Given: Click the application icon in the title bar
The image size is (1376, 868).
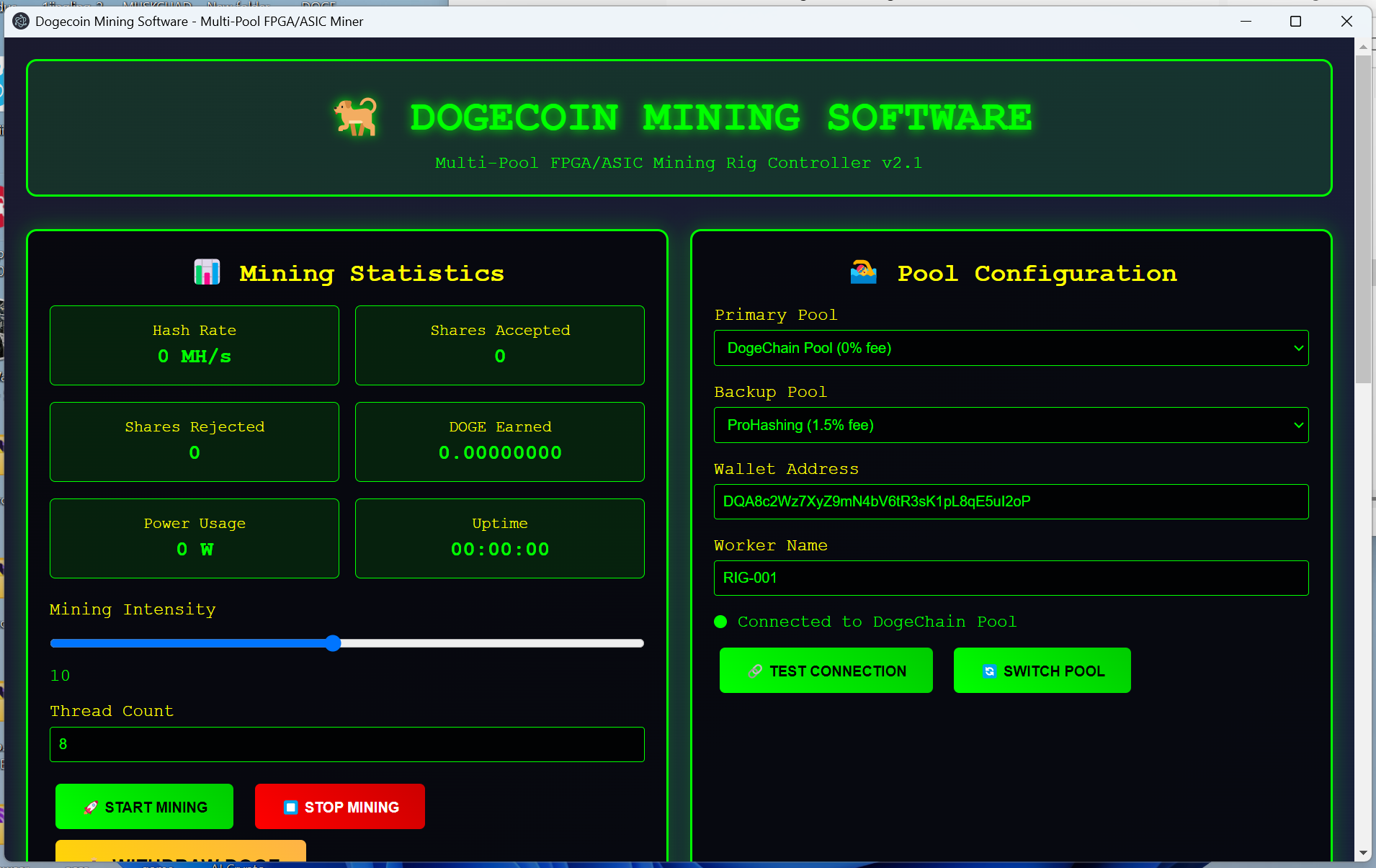Looking at the screenshot, I should pyautogui.click(x=22, y=22).
